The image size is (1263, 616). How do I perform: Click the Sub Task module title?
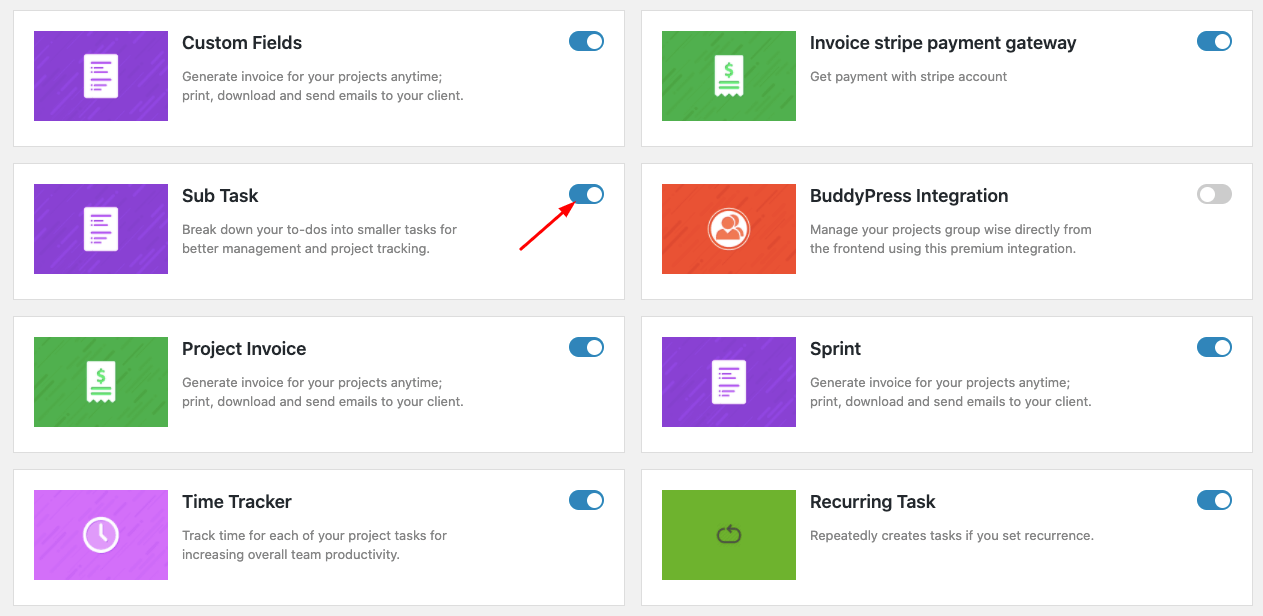point(219,195)
